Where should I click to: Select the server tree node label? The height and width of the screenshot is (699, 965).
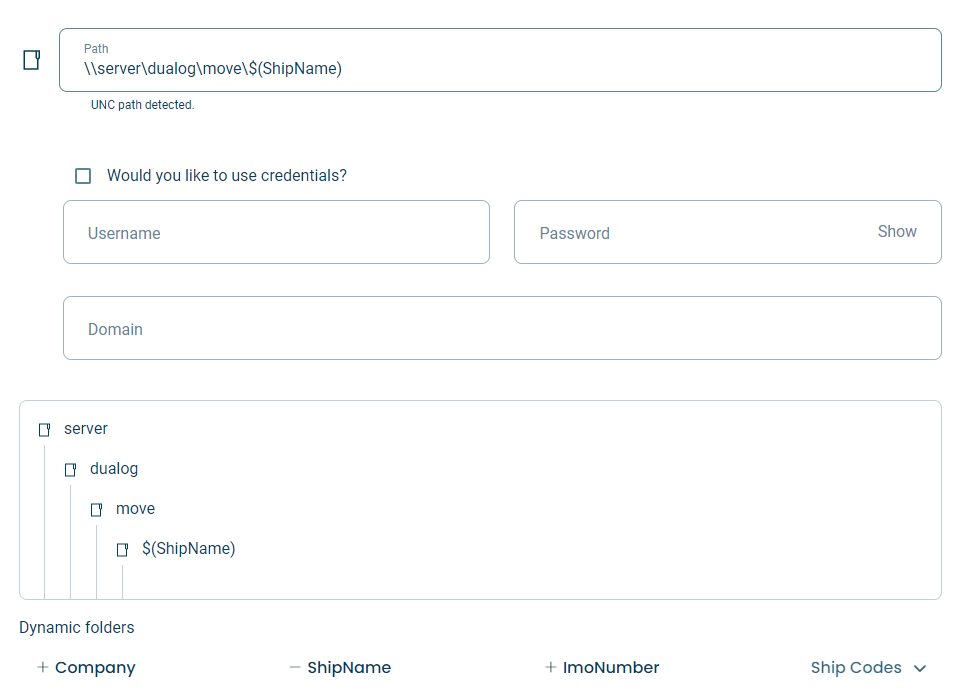pyautogui.click(x=86, y=428)
